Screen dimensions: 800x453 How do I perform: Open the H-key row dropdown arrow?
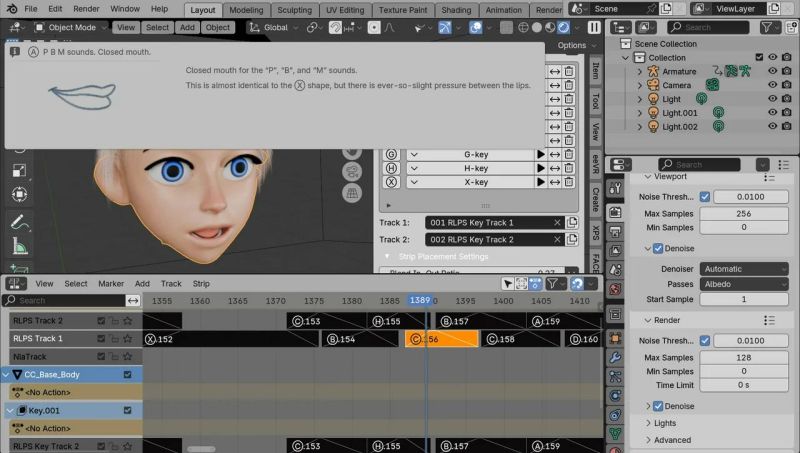tap(414, 168)
